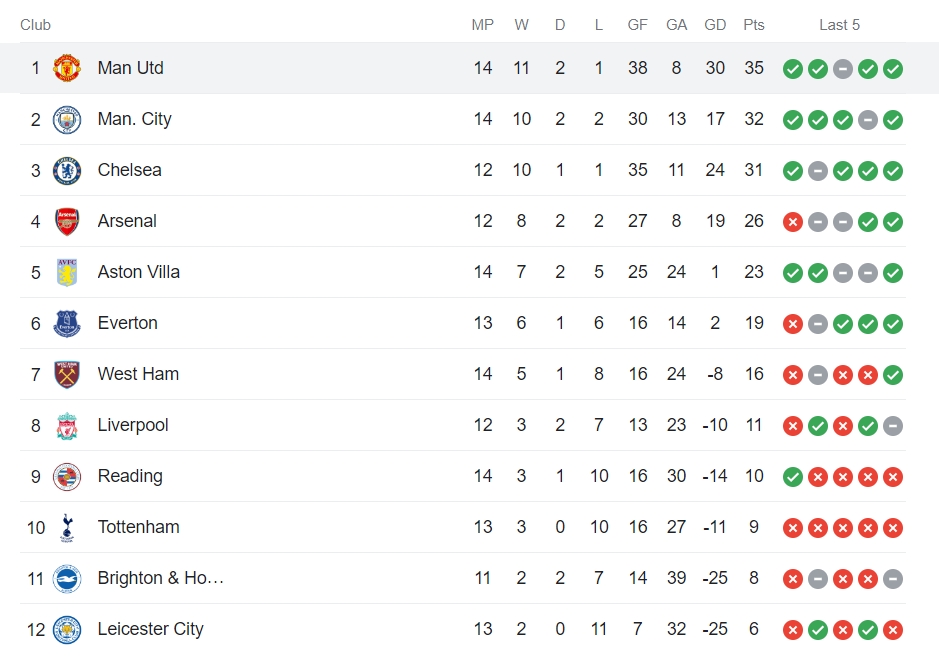Click the Club column header

(35, 25)
